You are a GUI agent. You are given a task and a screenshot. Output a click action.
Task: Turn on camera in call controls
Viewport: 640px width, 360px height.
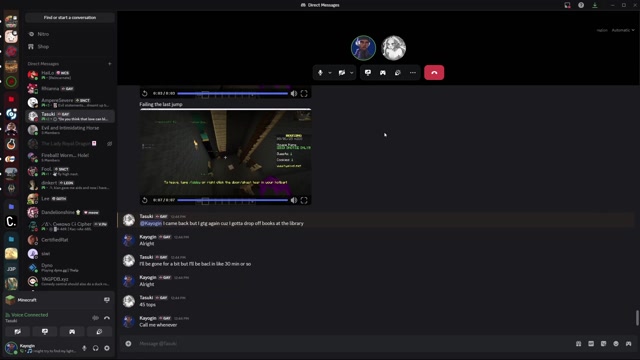342,73
